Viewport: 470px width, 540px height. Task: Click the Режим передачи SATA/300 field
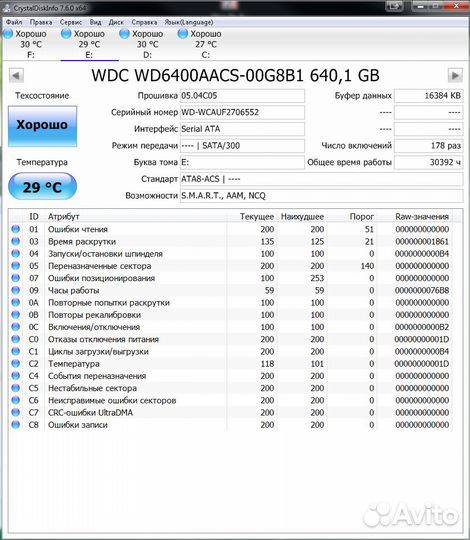pos(242,146)
